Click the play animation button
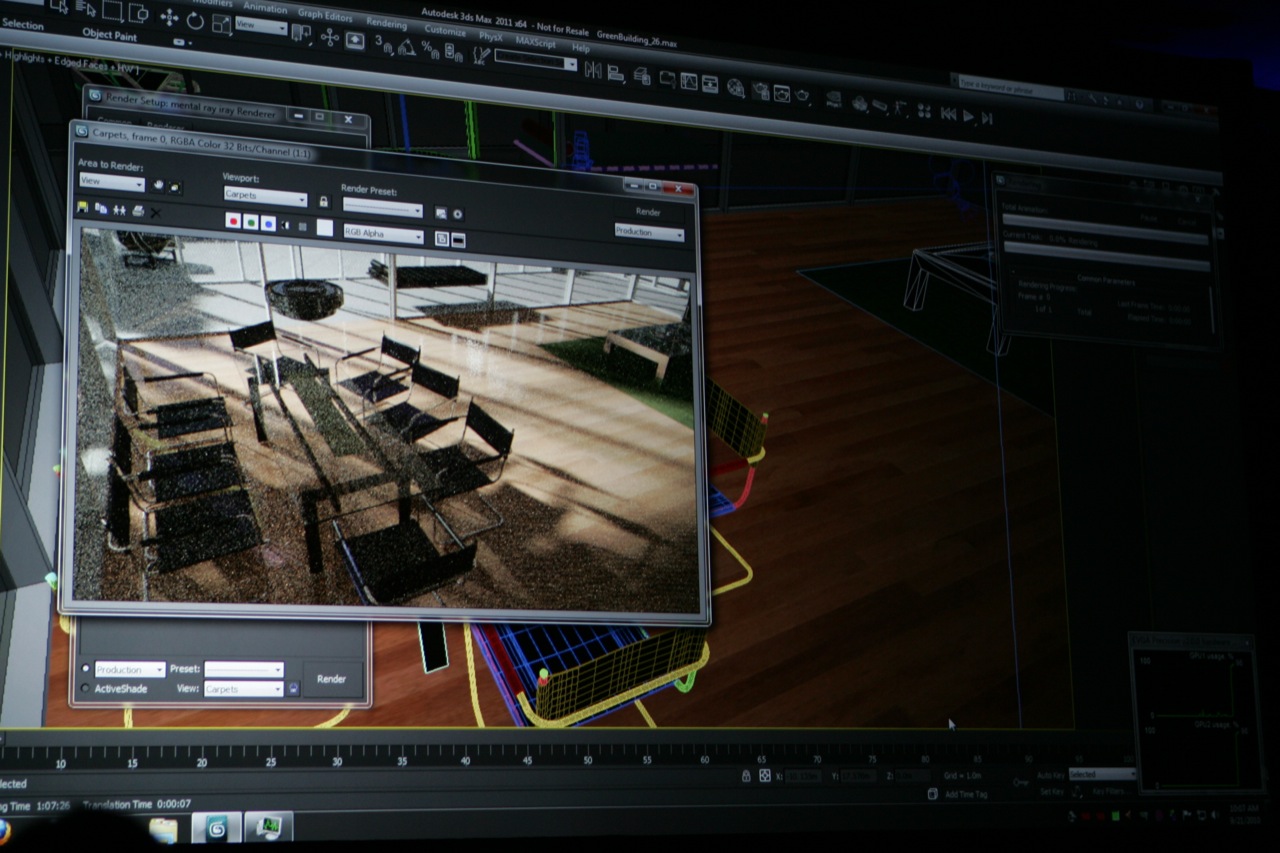The image size is (1280, 853). [x=968, y=116]
